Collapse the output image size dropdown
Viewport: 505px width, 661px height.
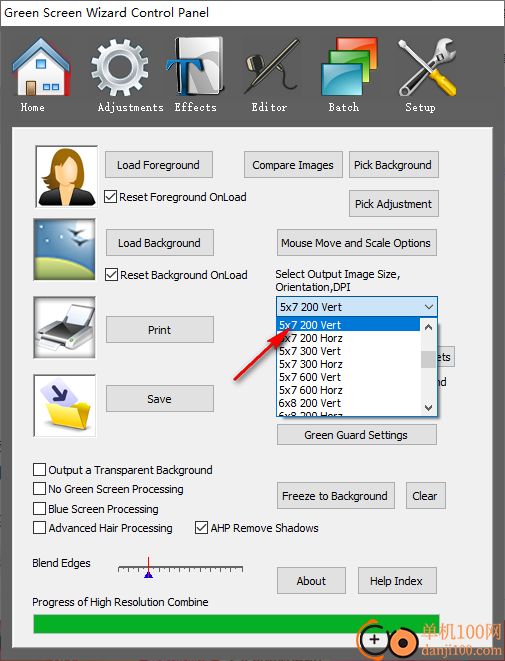pyautogui.click(x=429, y=307)
